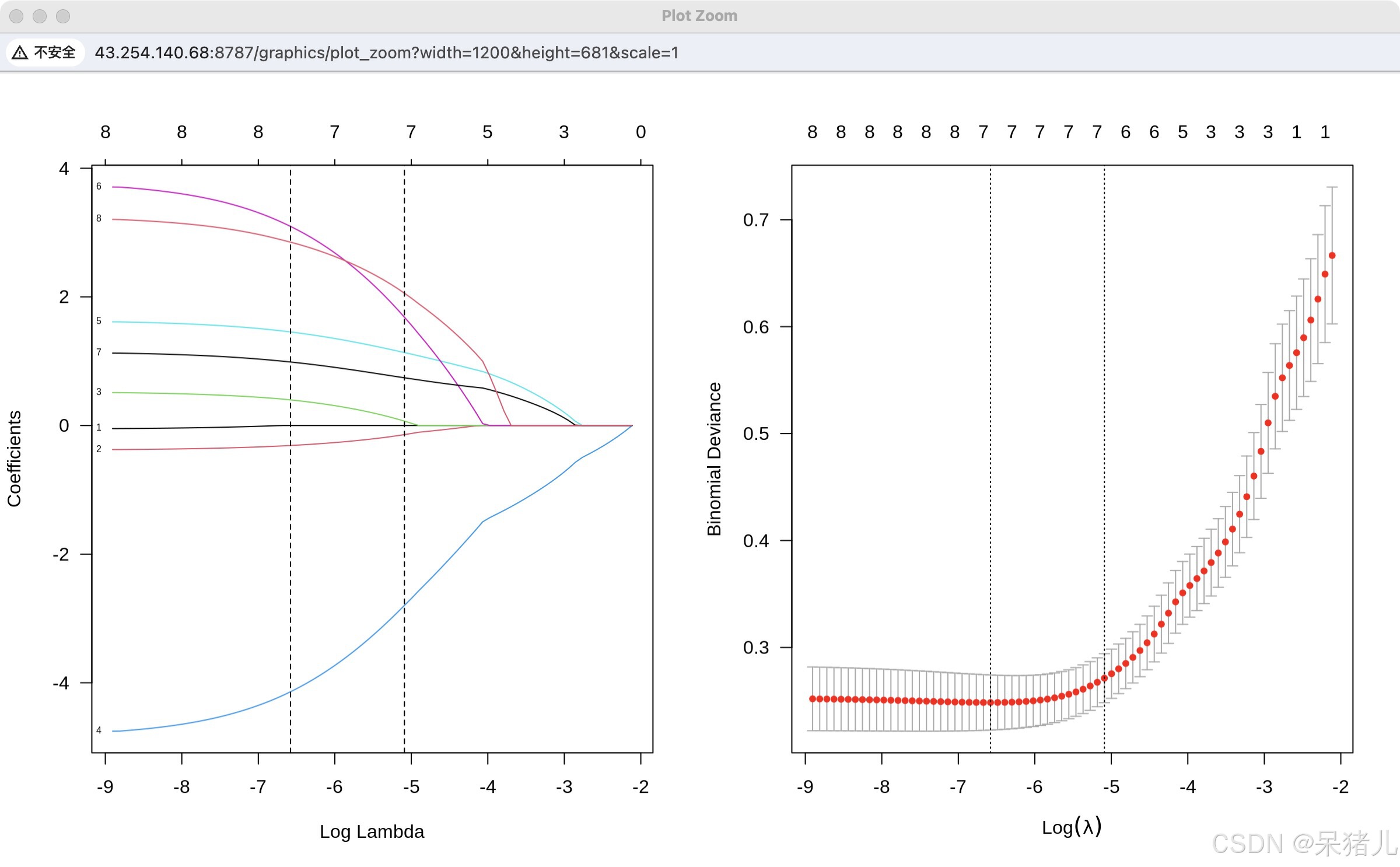This screenshot has height=867, width=1400.
Task: Maximize the Plot Zoom window
Action: (63, 16)
